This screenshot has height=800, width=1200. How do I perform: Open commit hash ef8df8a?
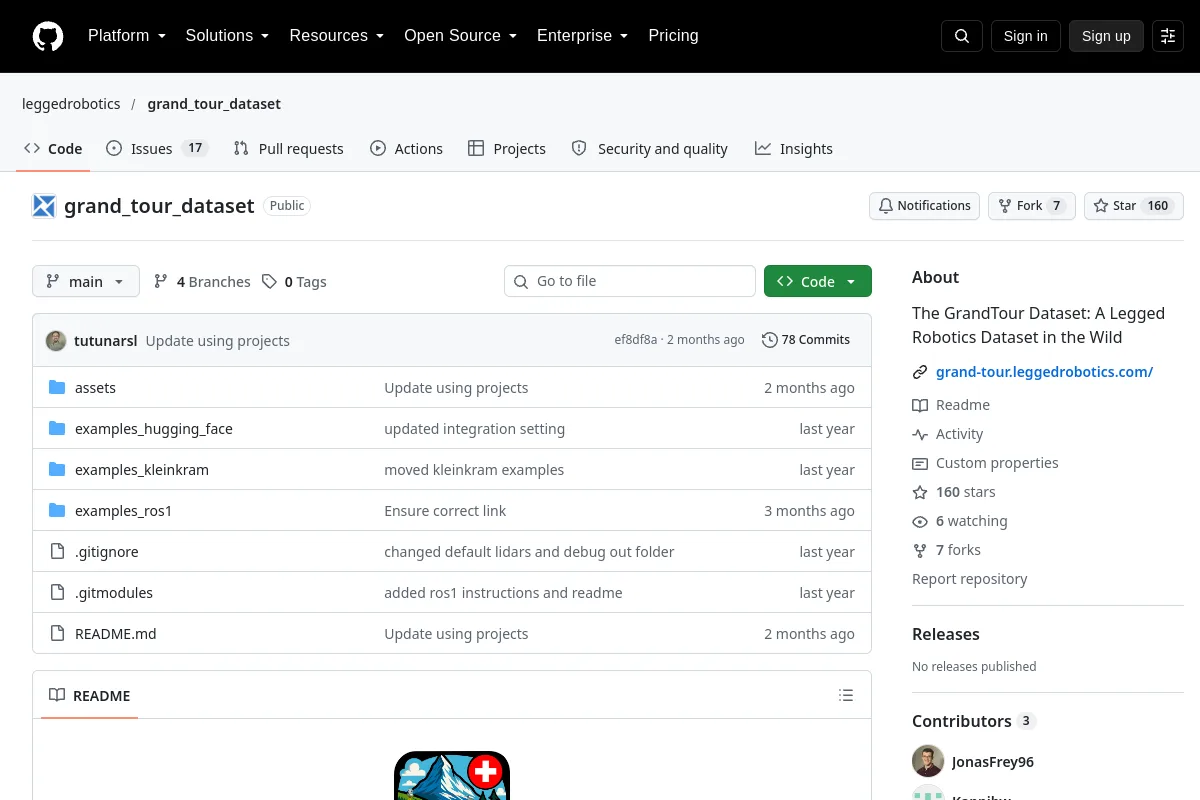pyautogui.click(x=636, y=340)
